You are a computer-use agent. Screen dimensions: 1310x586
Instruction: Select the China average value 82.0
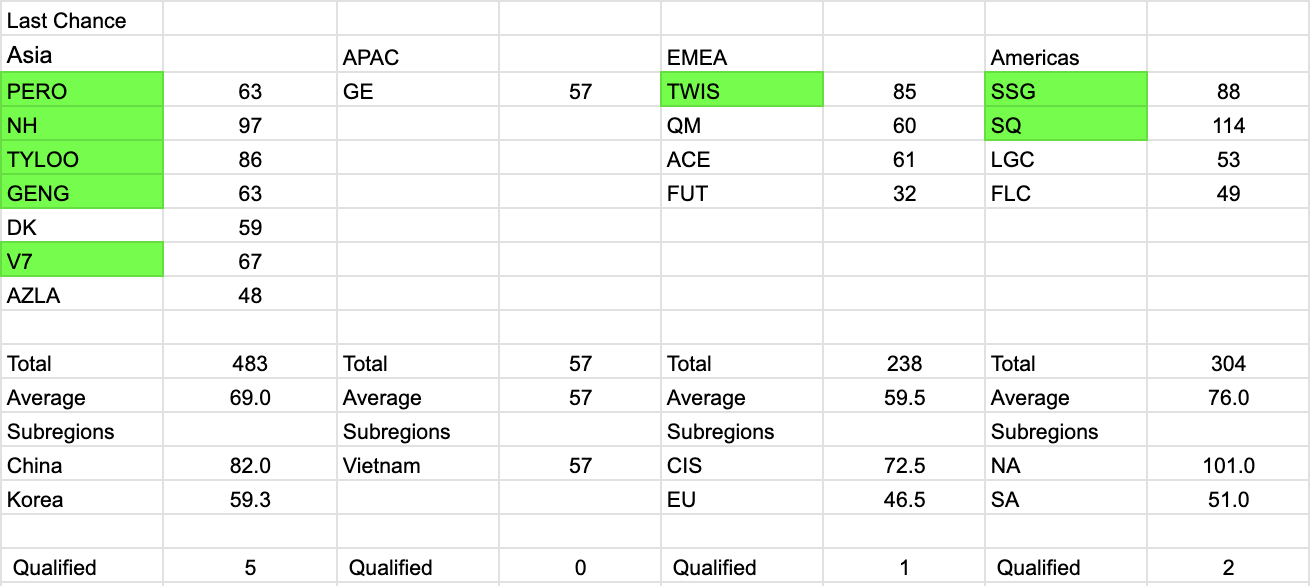pyautogui.click(x=250, y=466)
